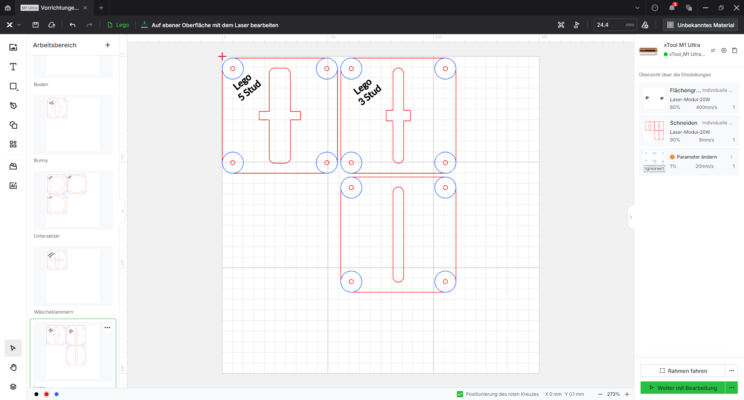
Task: Select the red layer color
Action: pyautogui.click(x=46, y=394)
